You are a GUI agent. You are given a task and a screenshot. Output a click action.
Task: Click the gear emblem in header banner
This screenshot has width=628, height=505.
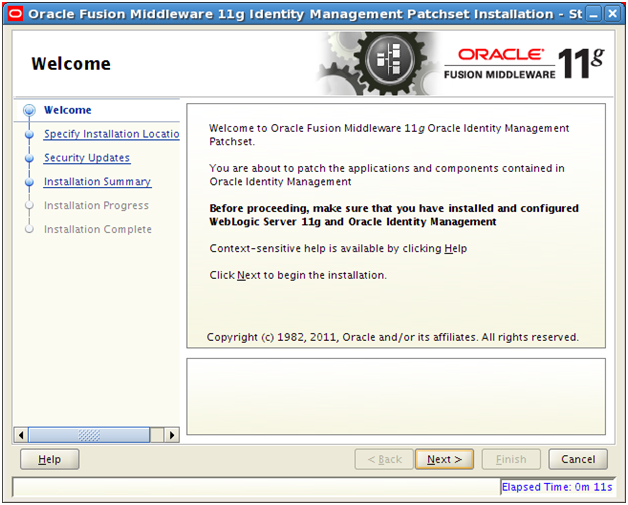click(x=390, y=61)
